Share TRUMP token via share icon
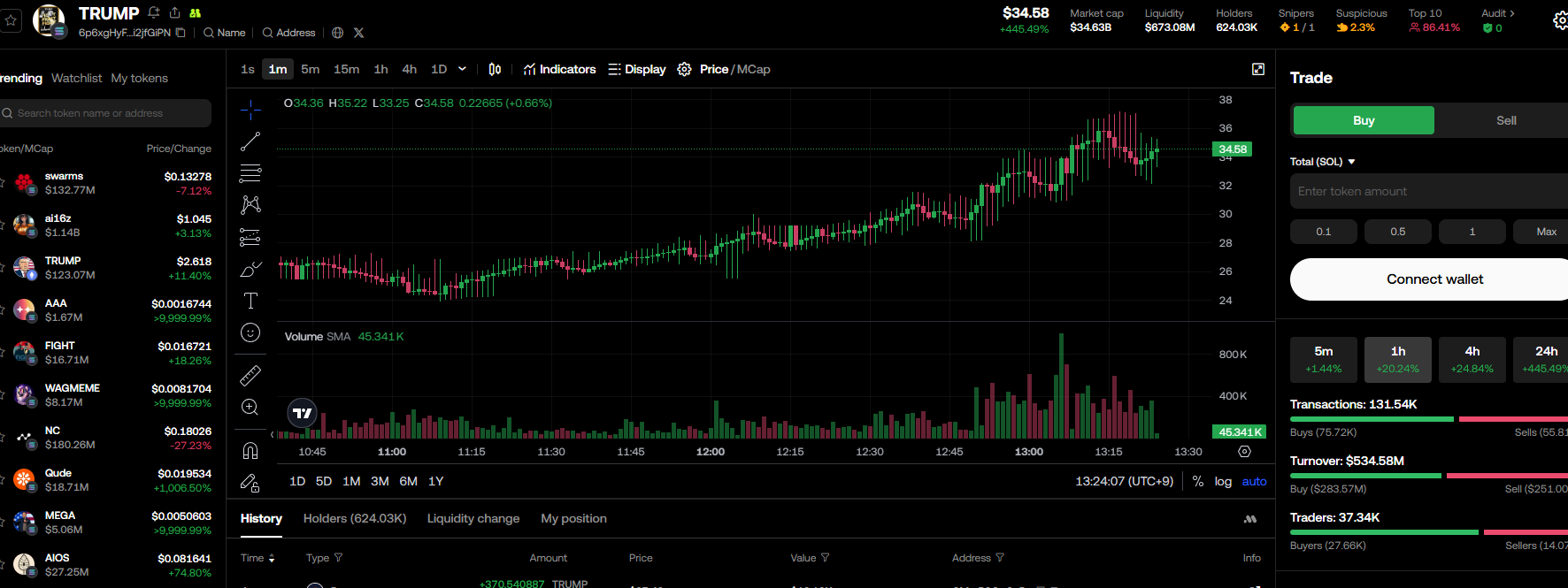 coord(174,12)
